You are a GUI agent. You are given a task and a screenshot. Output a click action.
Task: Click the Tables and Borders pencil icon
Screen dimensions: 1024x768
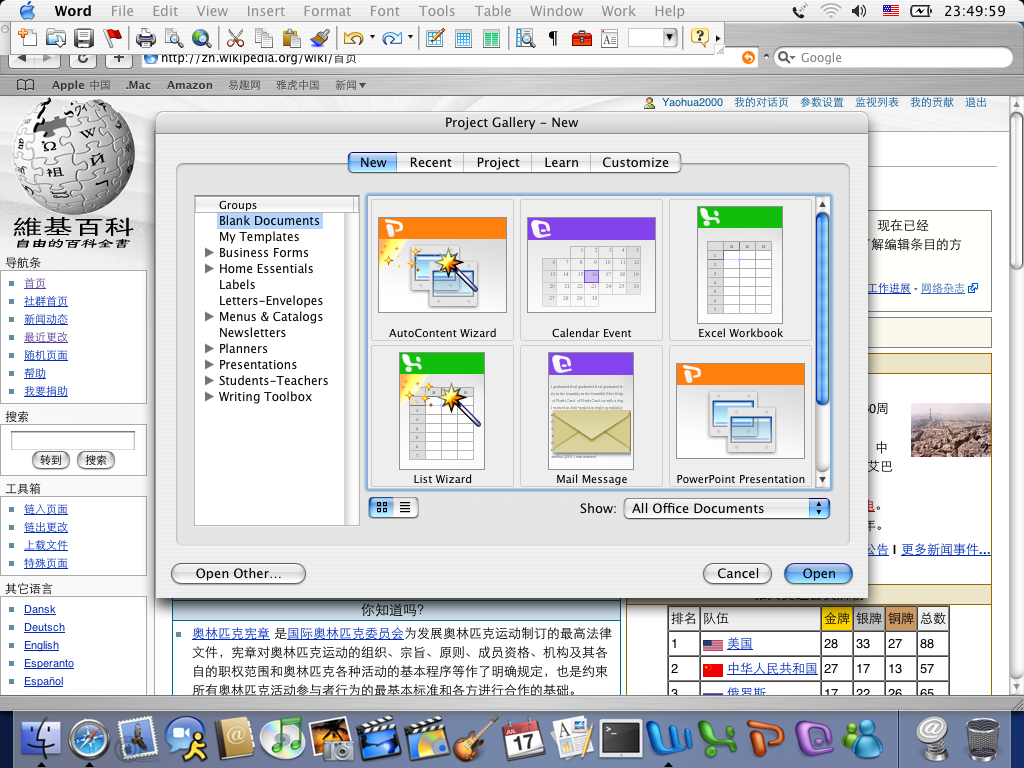[x=435, y=39]
